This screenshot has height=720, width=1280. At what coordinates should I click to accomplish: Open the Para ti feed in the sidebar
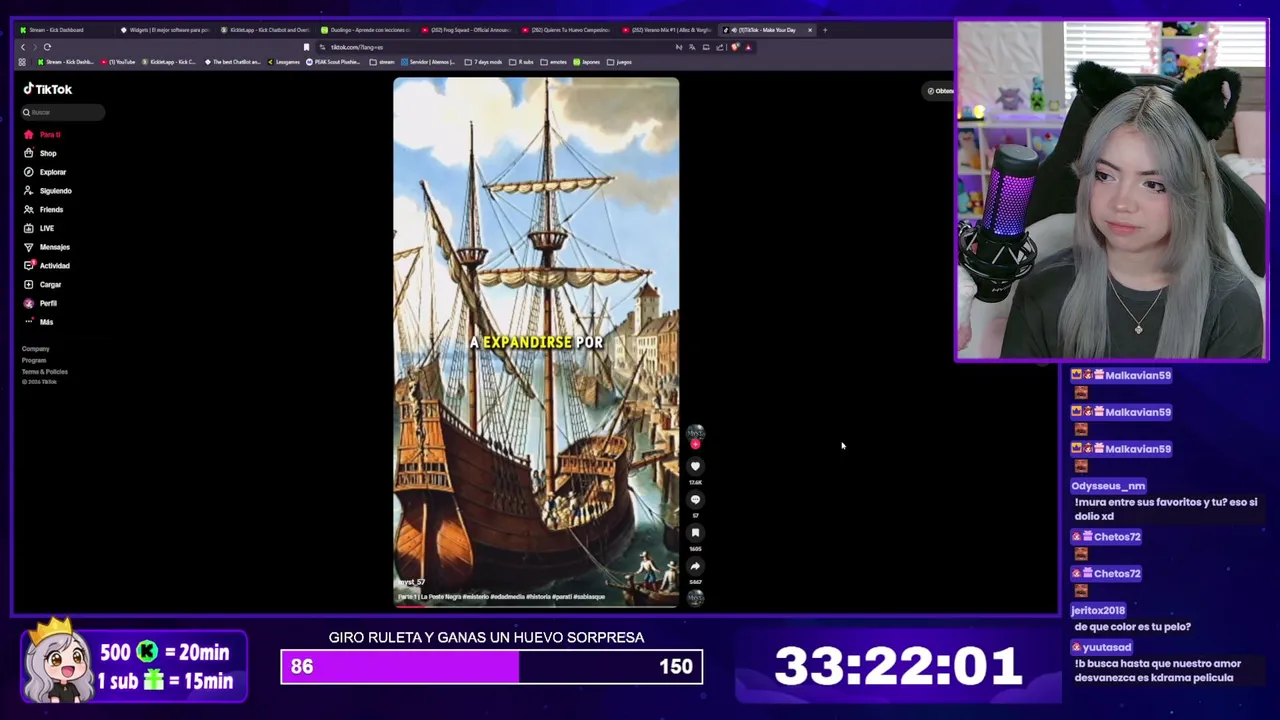(43, 134)
